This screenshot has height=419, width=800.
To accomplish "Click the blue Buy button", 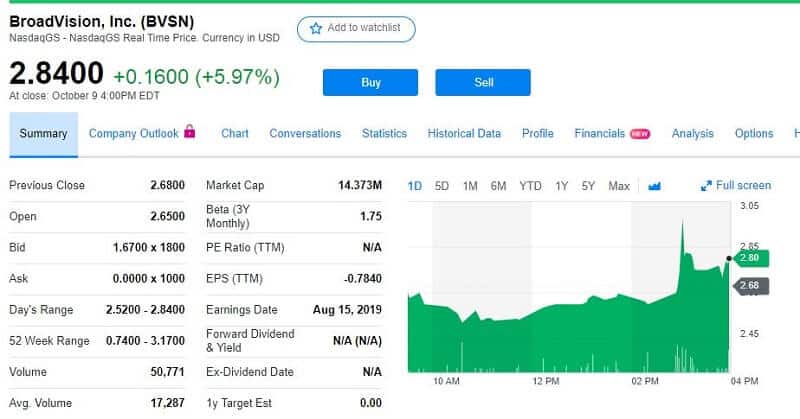I will 370,82.
